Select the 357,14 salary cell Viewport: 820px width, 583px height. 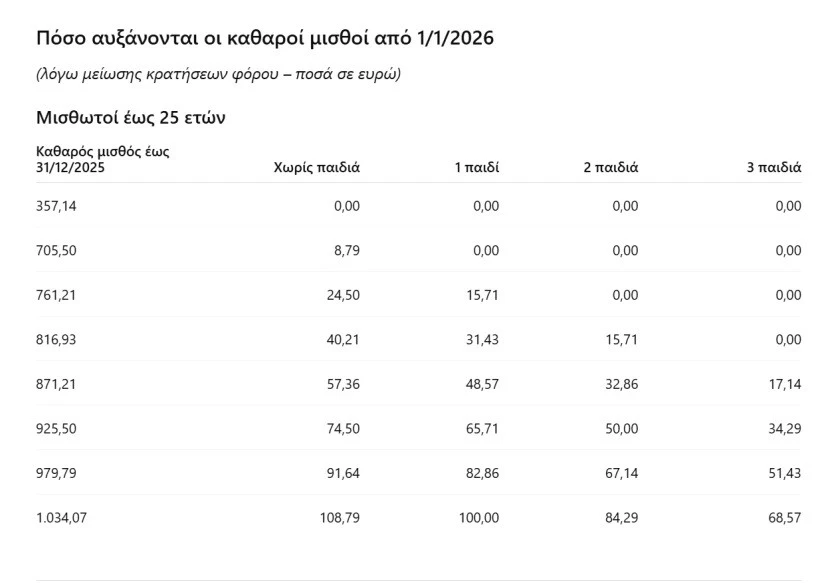coord(56,206)
